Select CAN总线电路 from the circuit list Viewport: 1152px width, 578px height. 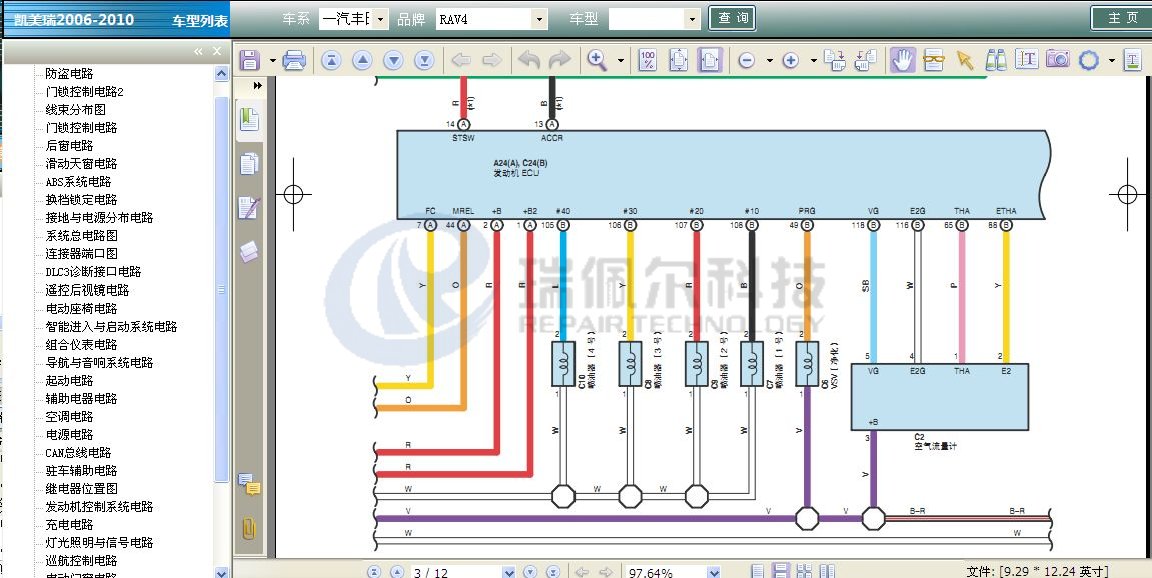78,453
